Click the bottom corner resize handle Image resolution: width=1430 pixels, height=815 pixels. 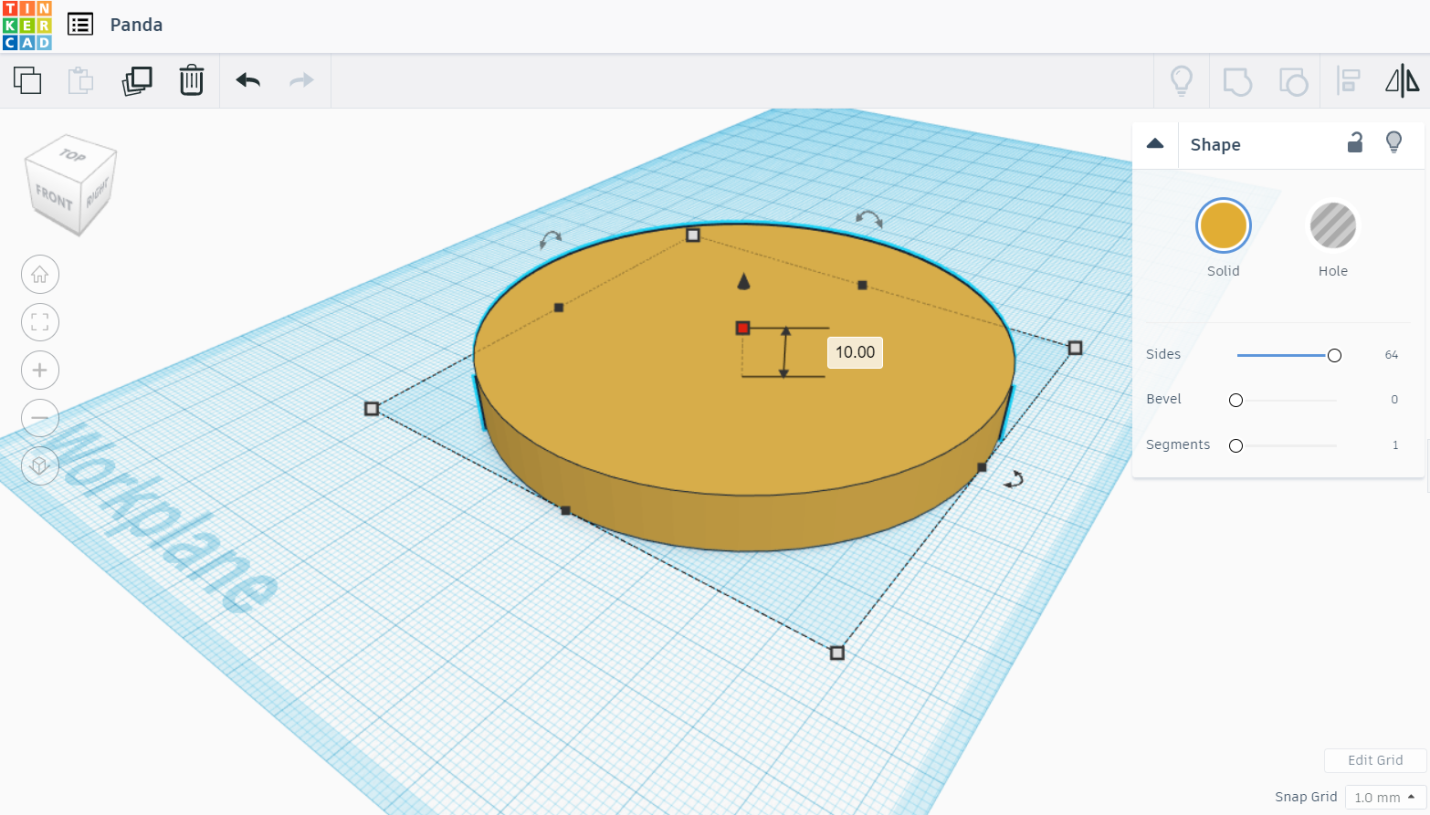click(x=837, y=653)
